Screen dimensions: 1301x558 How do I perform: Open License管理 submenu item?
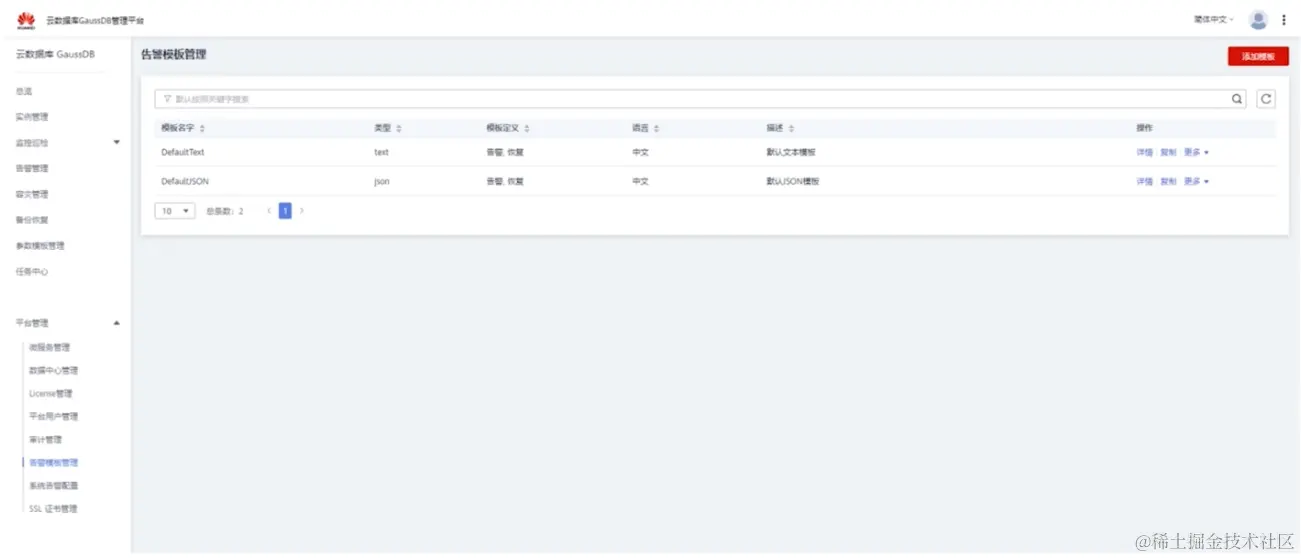51,393
